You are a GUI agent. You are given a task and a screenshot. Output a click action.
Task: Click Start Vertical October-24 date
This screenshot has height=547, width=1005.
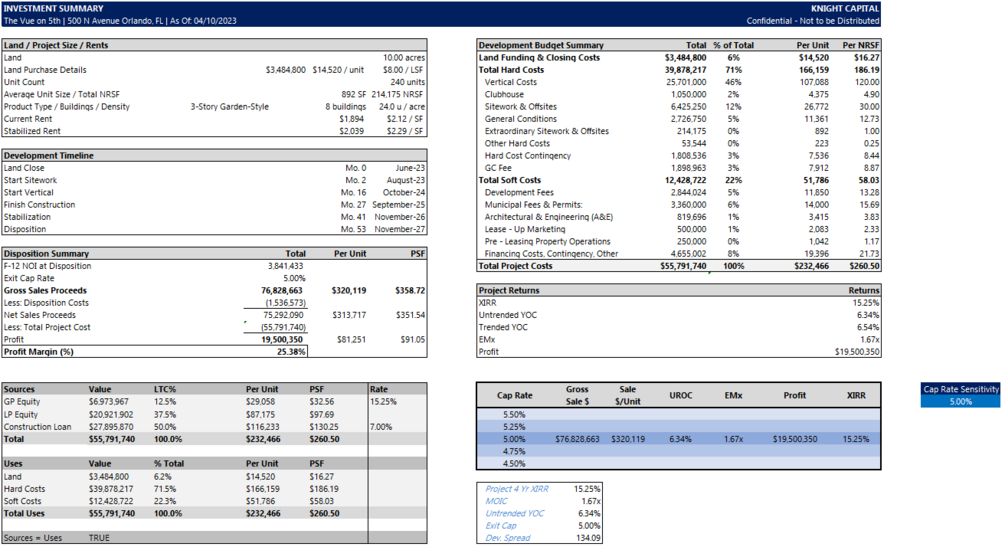[403, 192]
